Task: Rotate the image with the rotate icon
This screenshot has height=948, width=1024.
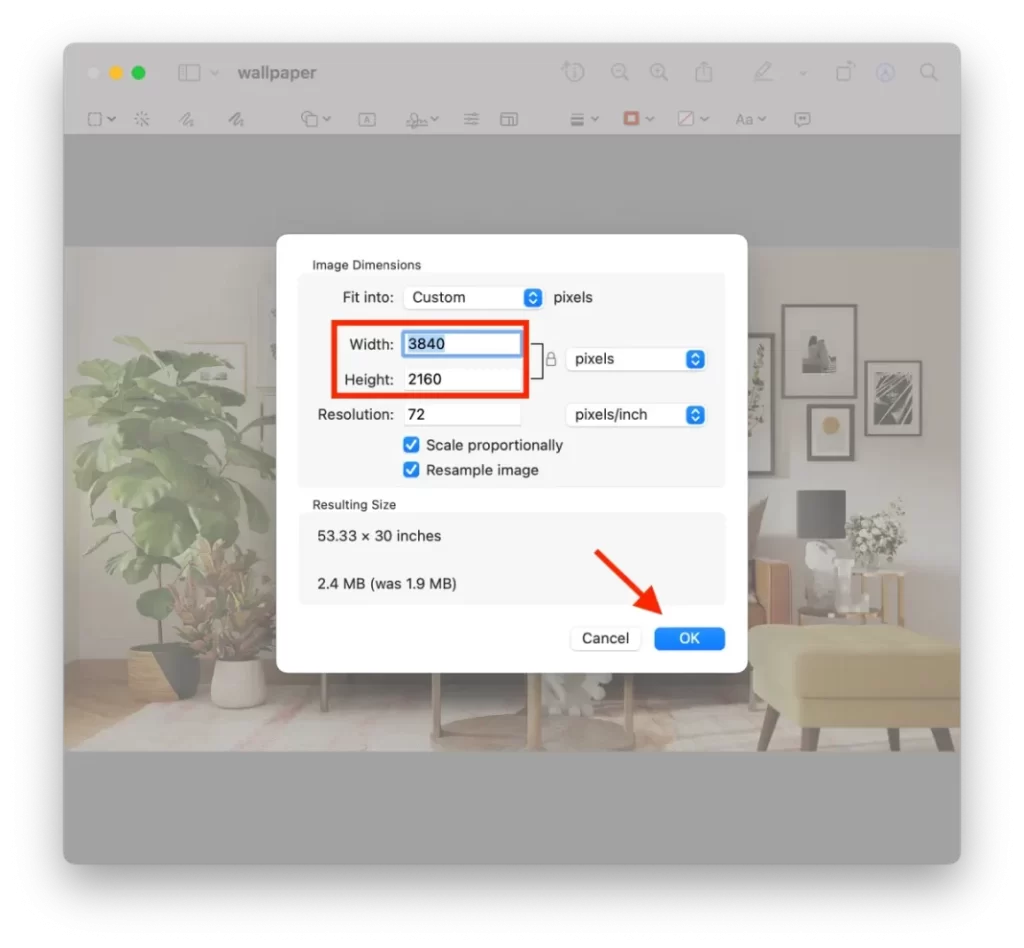Action: 845,71
